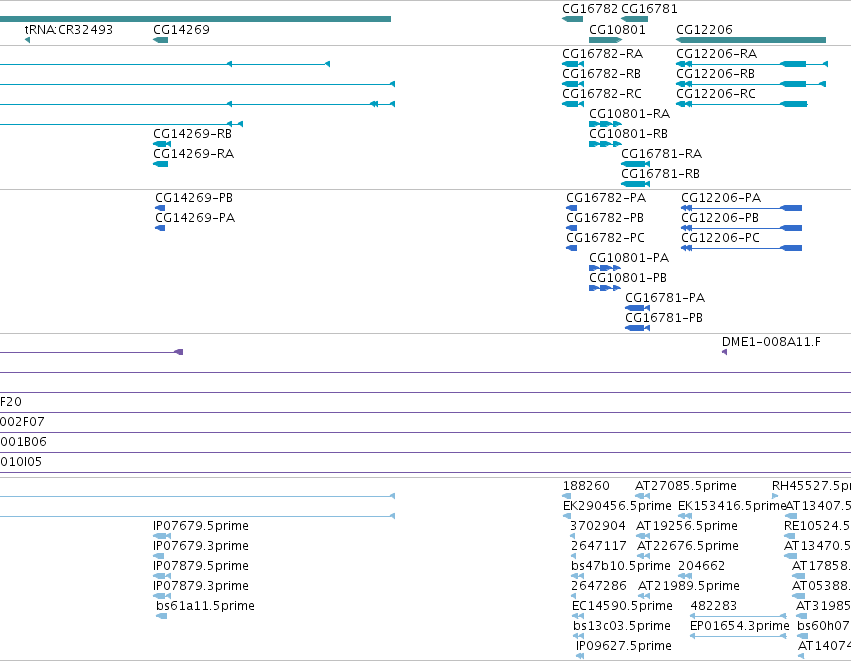Click transcript CG12206-RC label
Viewport: 851px width, 661px height.
pyautogui.click(x=716, y=94)
